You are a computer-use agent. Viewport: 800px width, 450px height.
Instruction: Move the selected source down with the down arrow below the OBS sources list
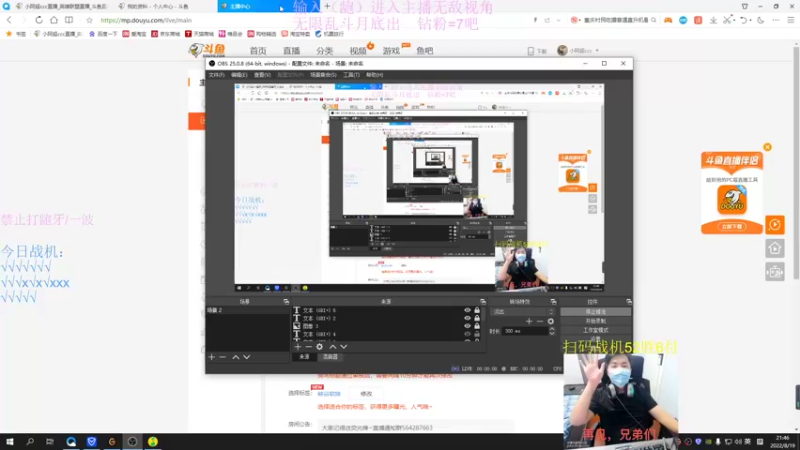(x=344, y=347)
